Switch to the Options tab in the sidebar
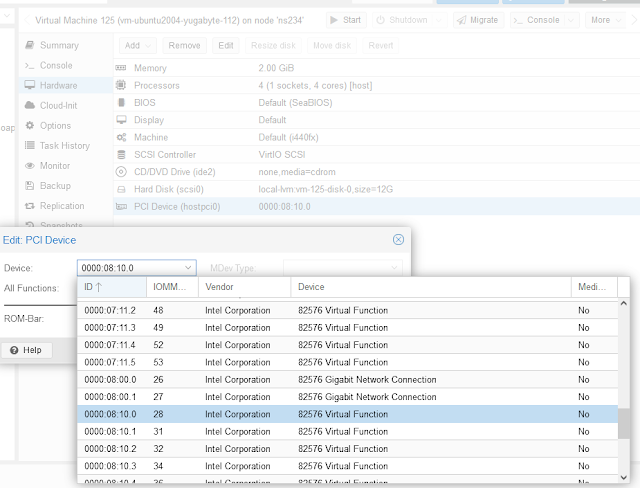640x488 pixels. click(x=55, y=125)
